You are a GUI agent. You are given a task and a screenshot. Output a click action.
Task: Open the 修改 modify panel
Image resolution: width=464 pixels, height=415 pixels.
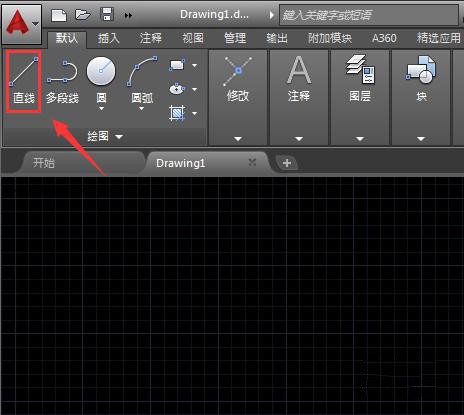pyautogui.click(x=238, y=79)
